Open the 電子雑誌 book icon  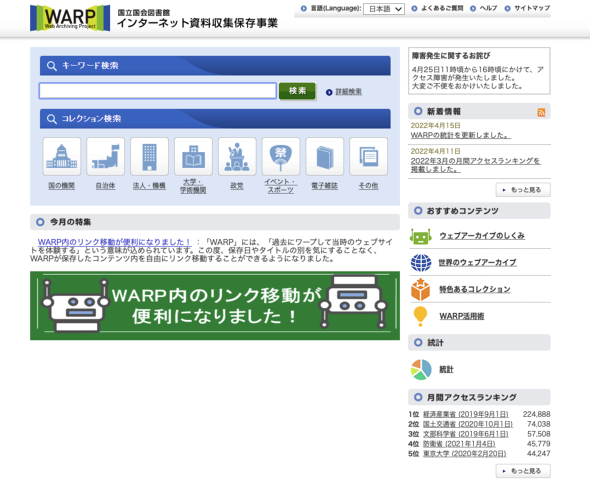pos(325,156)
